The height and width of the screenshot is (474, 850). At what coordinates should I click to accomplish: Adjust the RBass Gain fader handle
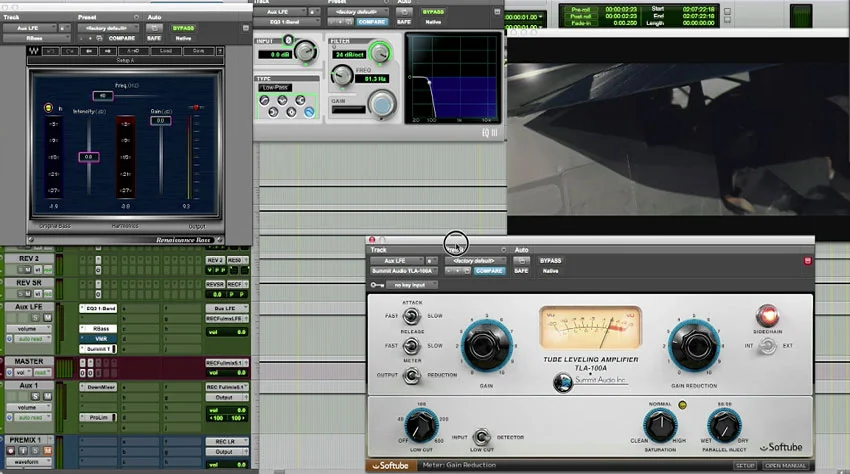point(160,120)
